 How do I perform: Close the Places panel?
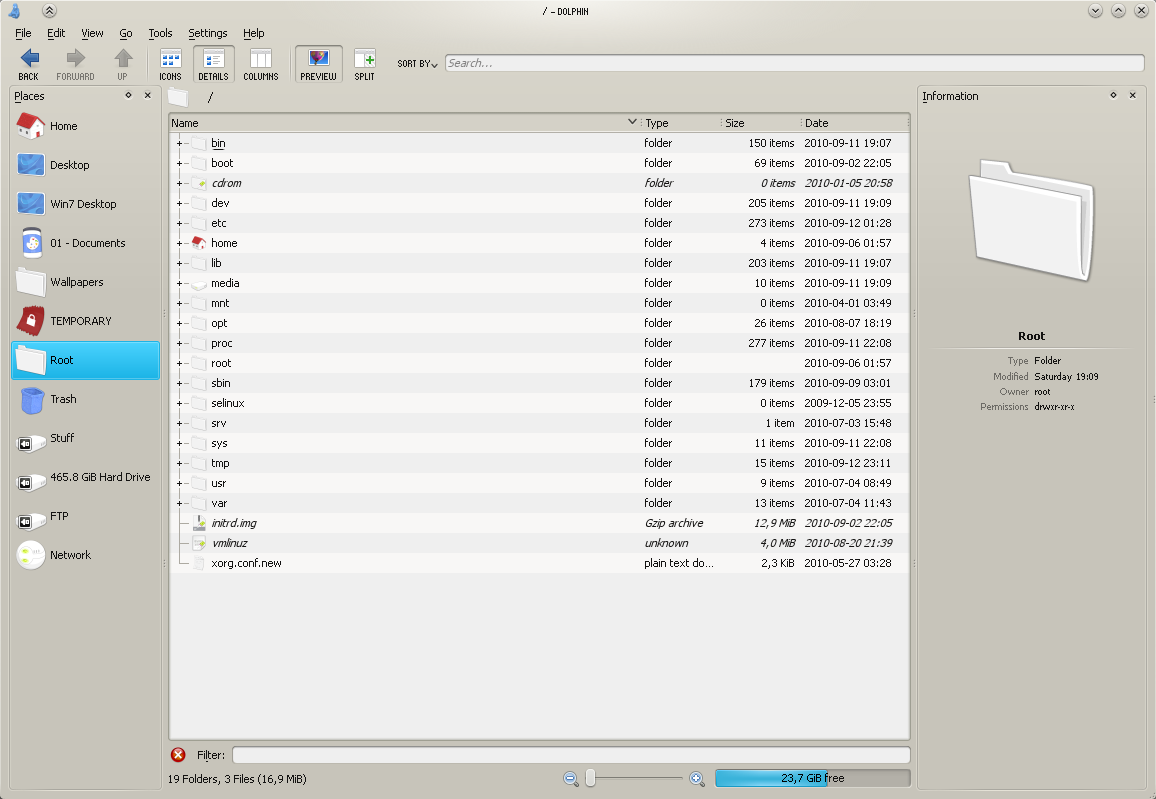point(147,95)
